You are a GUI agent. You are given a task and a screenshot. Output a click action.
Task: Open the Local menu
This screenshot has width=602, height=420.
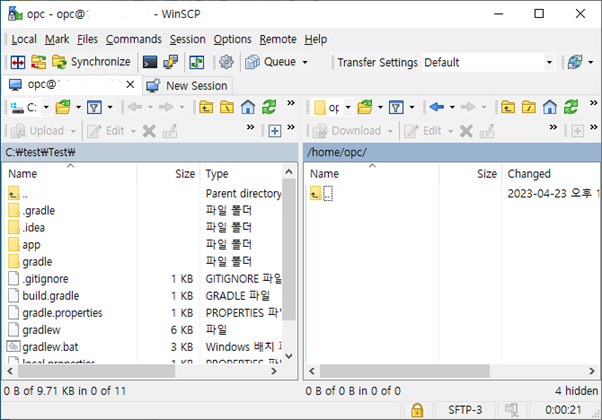(x=24, y=39)
